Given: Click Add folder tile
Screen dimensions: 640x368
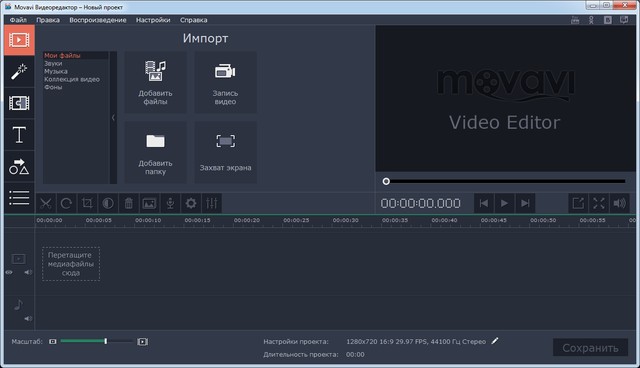Looking at the screenshot, I should 156,152.
